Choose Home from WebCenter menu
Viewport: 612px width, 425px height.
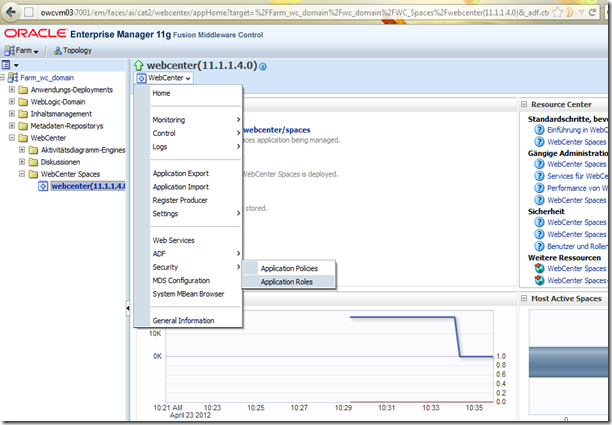(161, 93)
